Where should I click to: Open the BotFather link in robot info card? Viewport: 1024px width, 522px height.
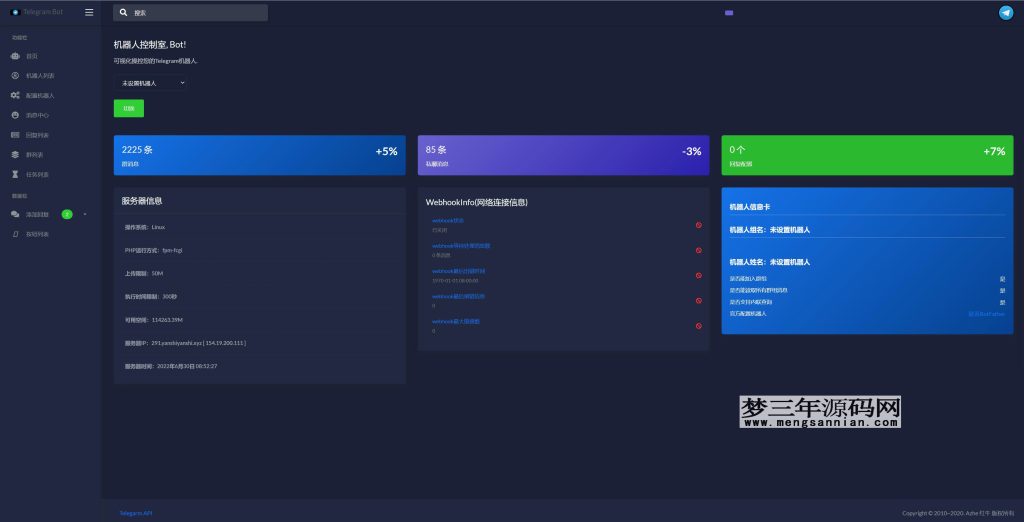986,314
